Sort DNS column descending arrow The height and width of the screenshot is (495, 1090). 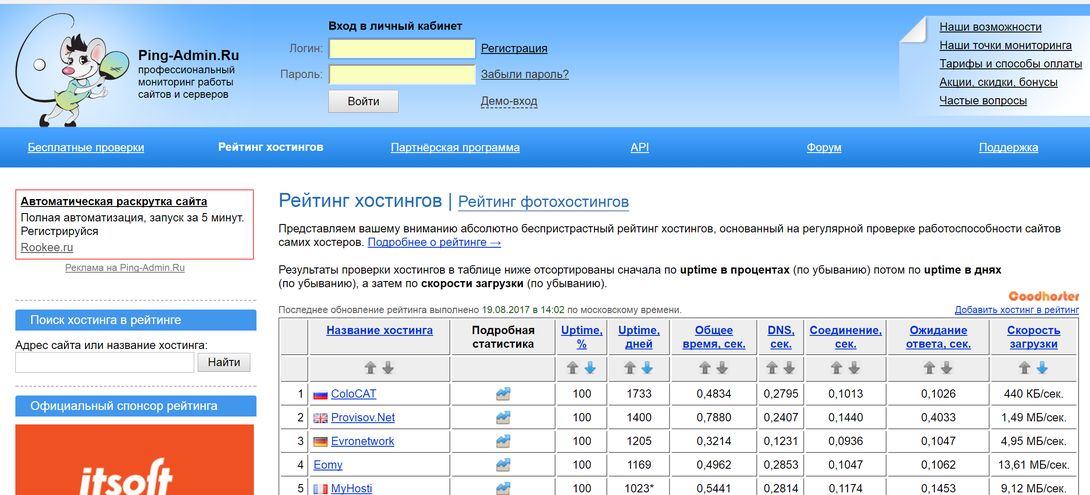pos(788,368)
